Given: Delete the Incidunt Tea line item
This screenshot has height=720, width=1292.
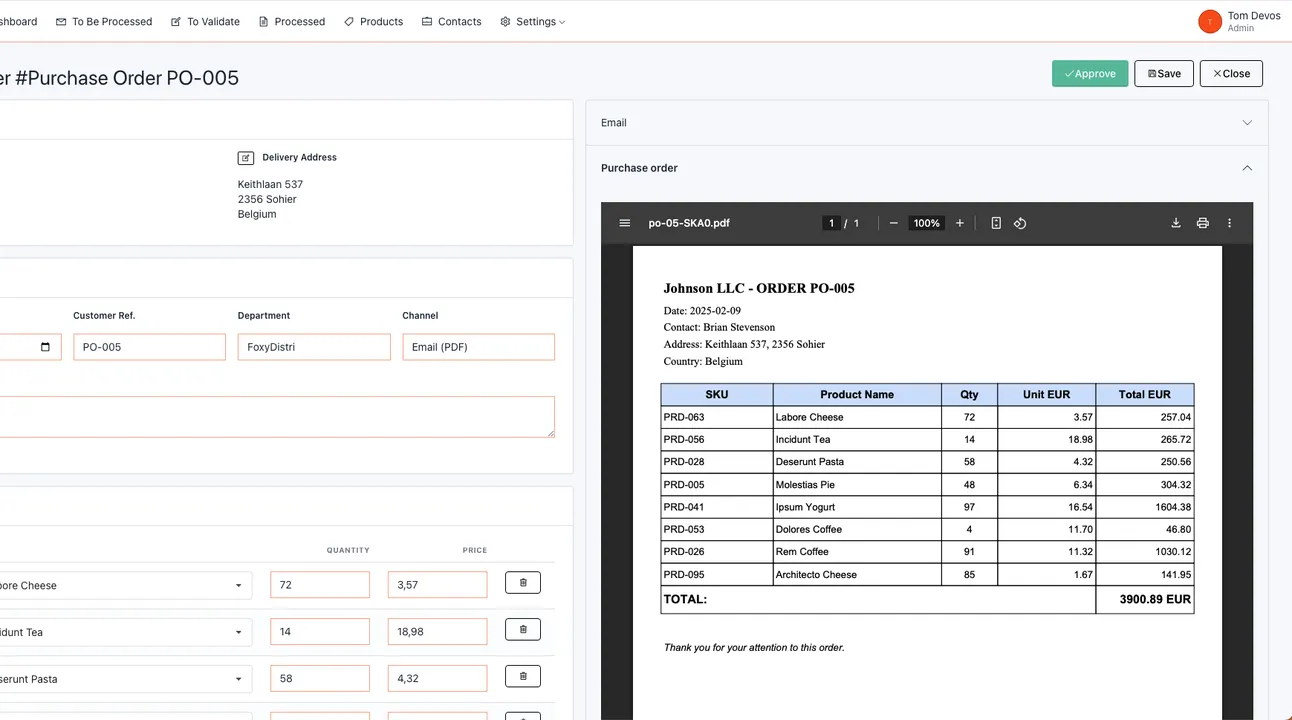Looking at the screenshot, I should (x=523, y=630).
